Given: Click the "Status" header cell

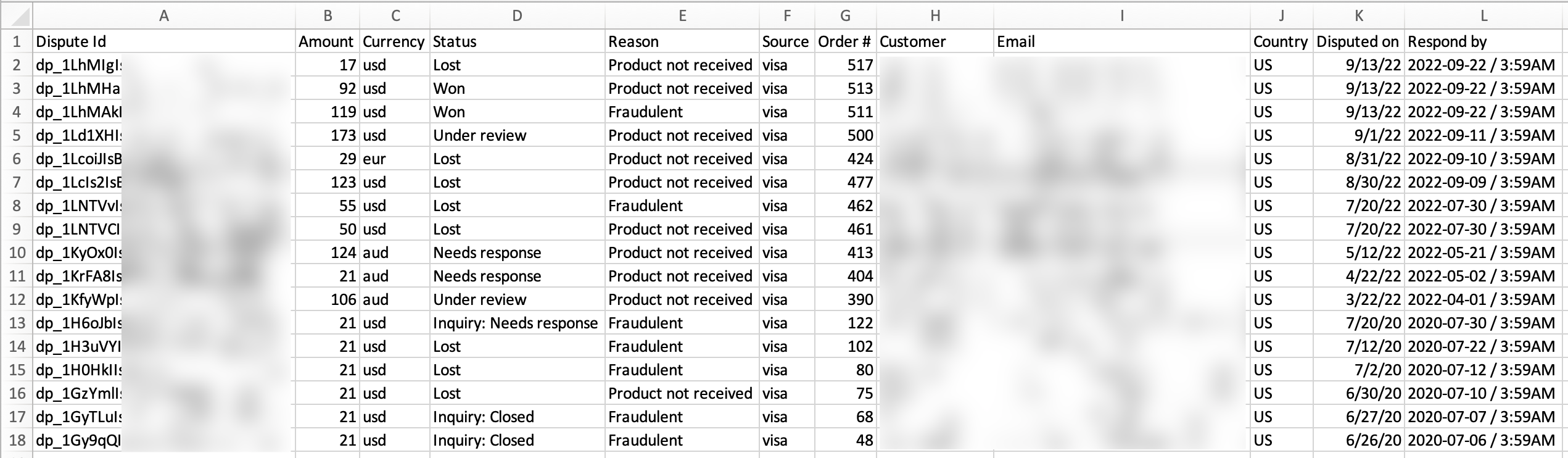Looking at the screenshot, I should coord(517,41).
